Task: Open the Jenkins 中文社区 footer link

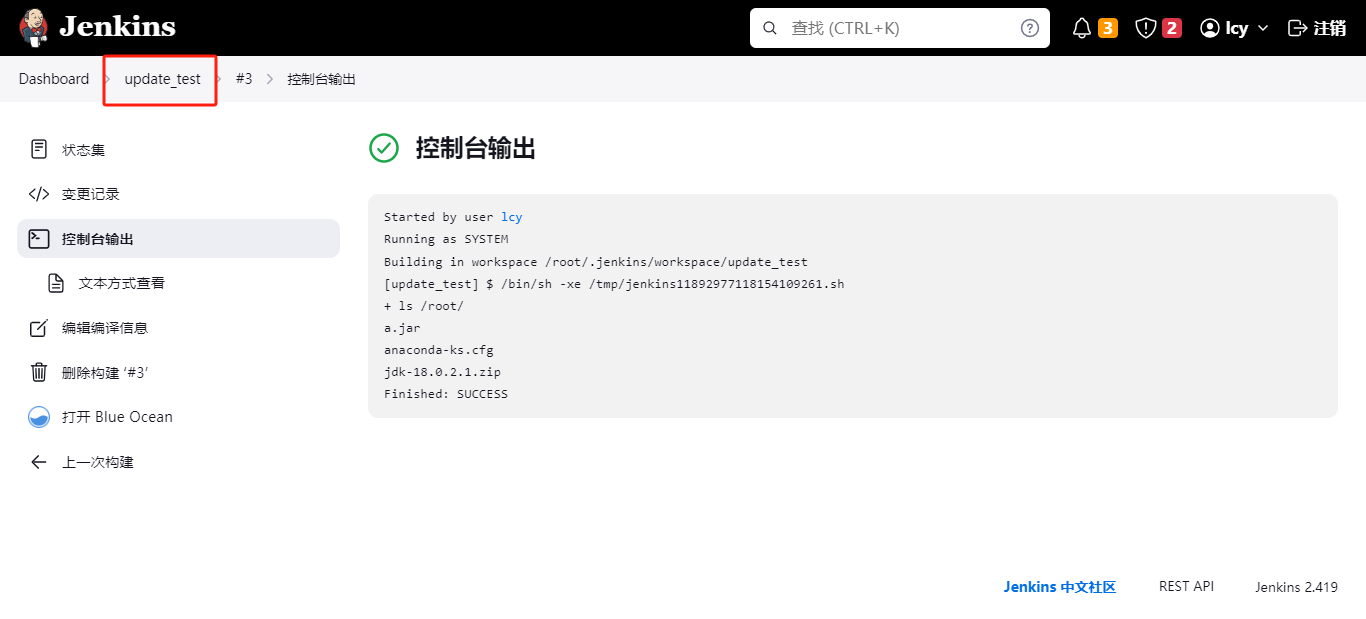Action: click(x=1060, y=587)
